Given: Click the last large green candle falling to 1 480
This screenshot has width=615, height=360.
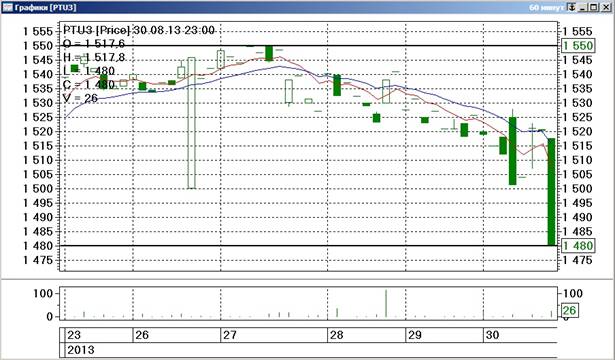Looking at the screenshot, I should pyautogui.click(x=551, y=192).
